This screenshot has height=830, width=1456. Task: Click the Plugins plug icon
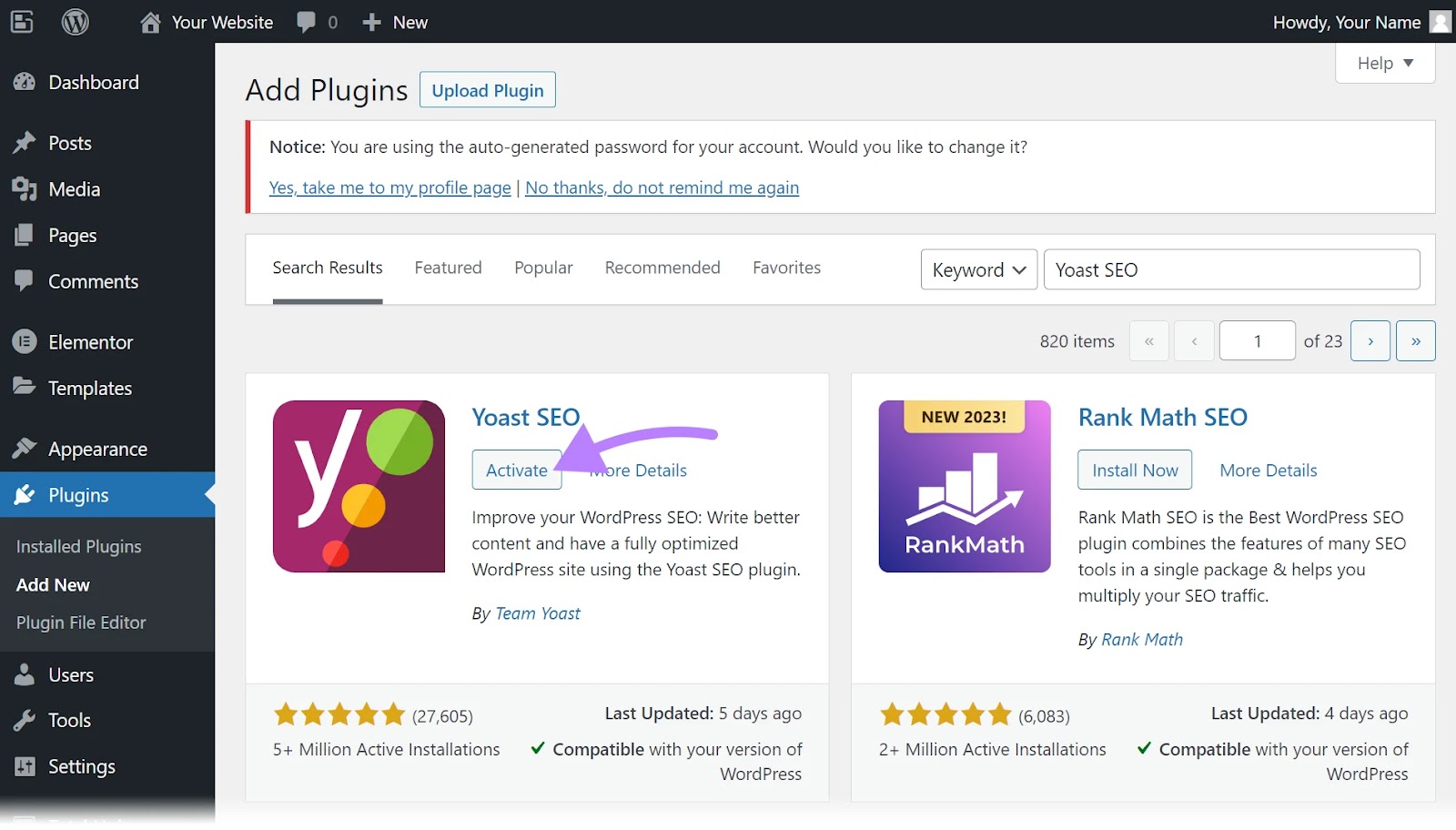[25, 495]
